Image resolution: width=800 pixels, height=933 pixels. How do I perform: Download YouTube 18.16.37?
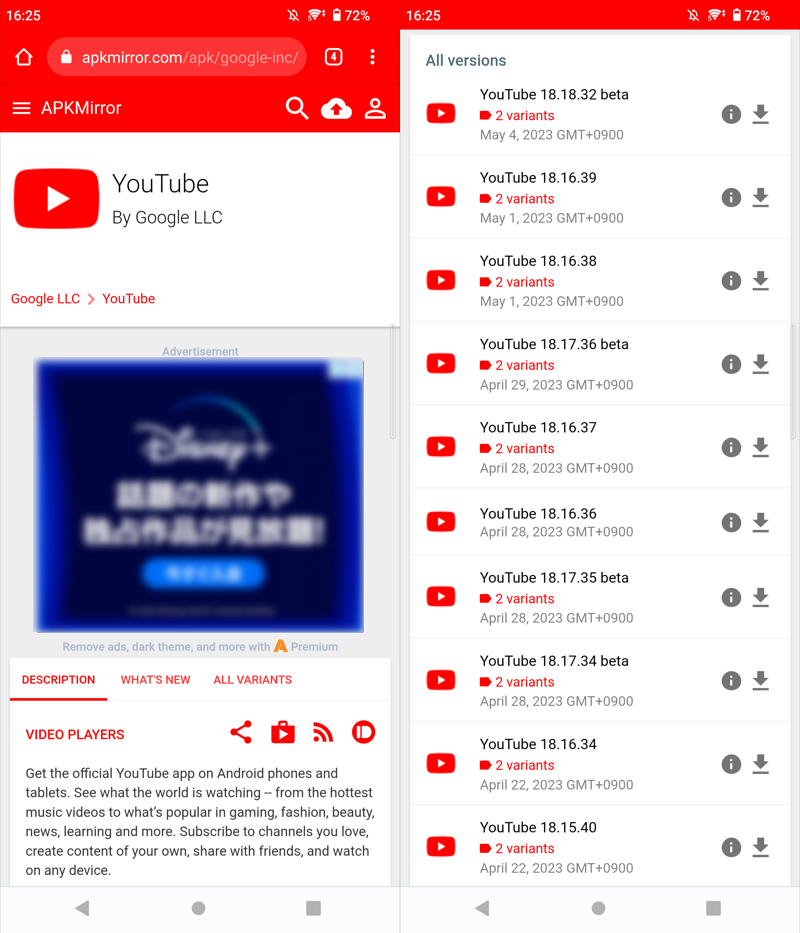pos(761,447)
